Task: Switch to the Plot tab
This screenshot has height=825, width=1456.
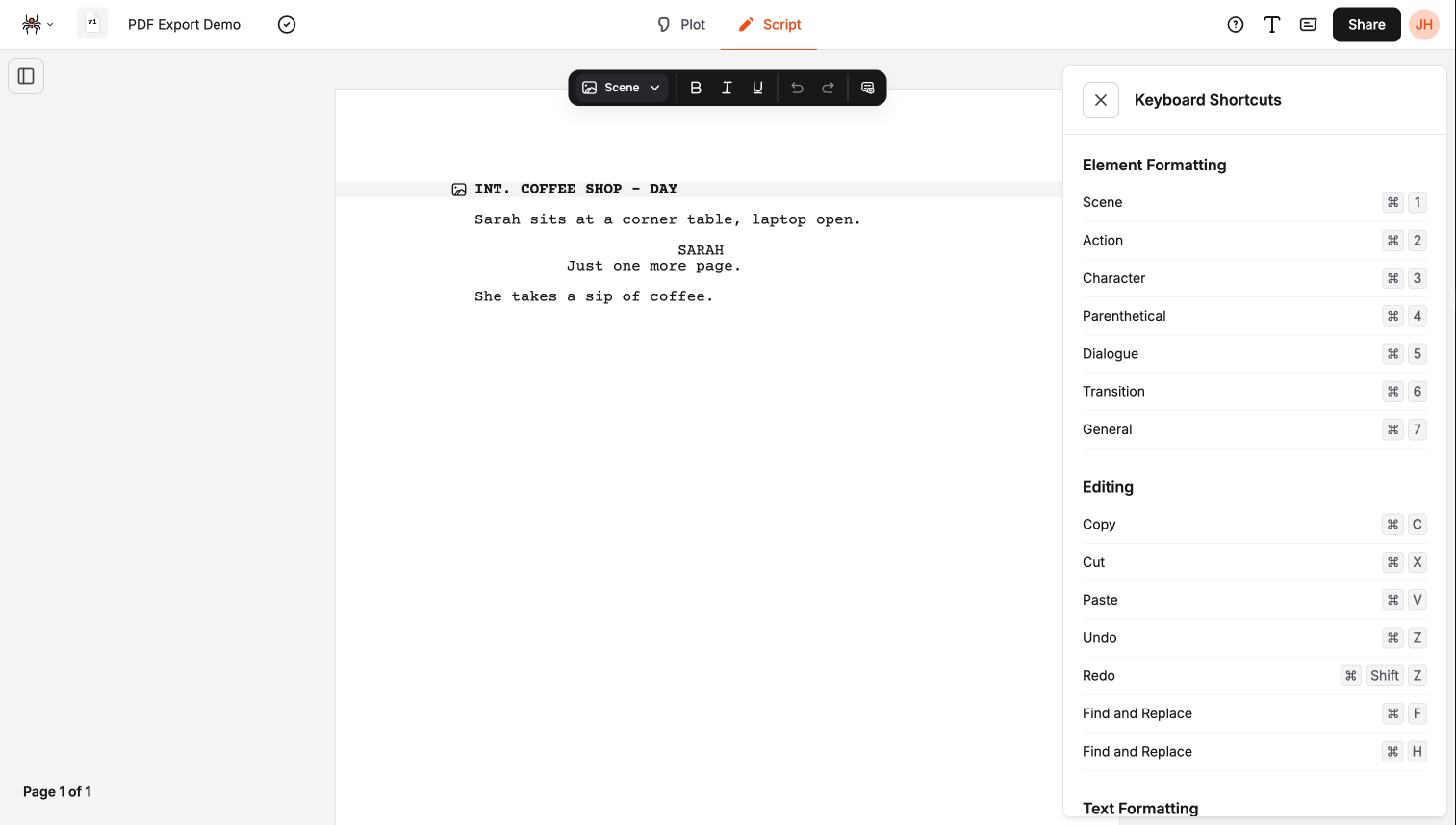Action: pos(681,25)
